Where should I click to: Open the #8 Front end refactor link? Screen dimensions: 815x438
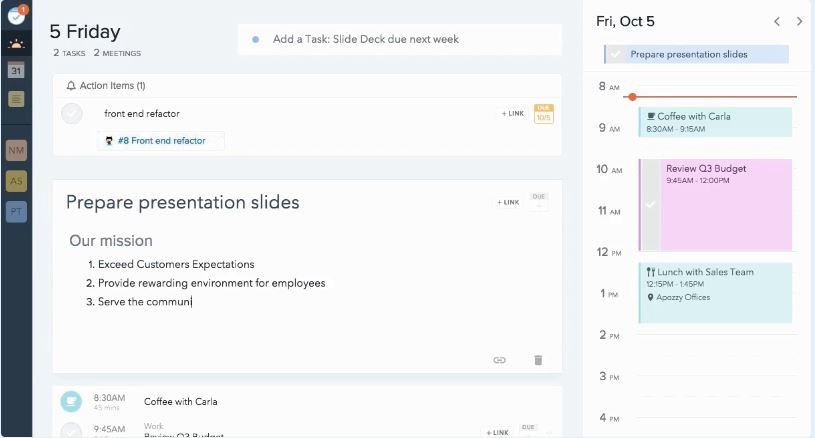point(161,141)
